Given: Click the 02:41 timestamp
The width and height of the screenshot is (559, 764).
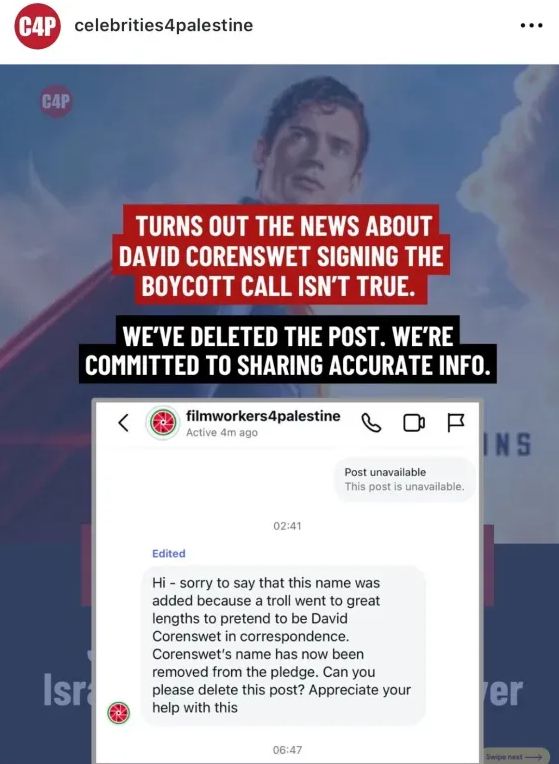Looking at the screenshot, I should [288, 526].
